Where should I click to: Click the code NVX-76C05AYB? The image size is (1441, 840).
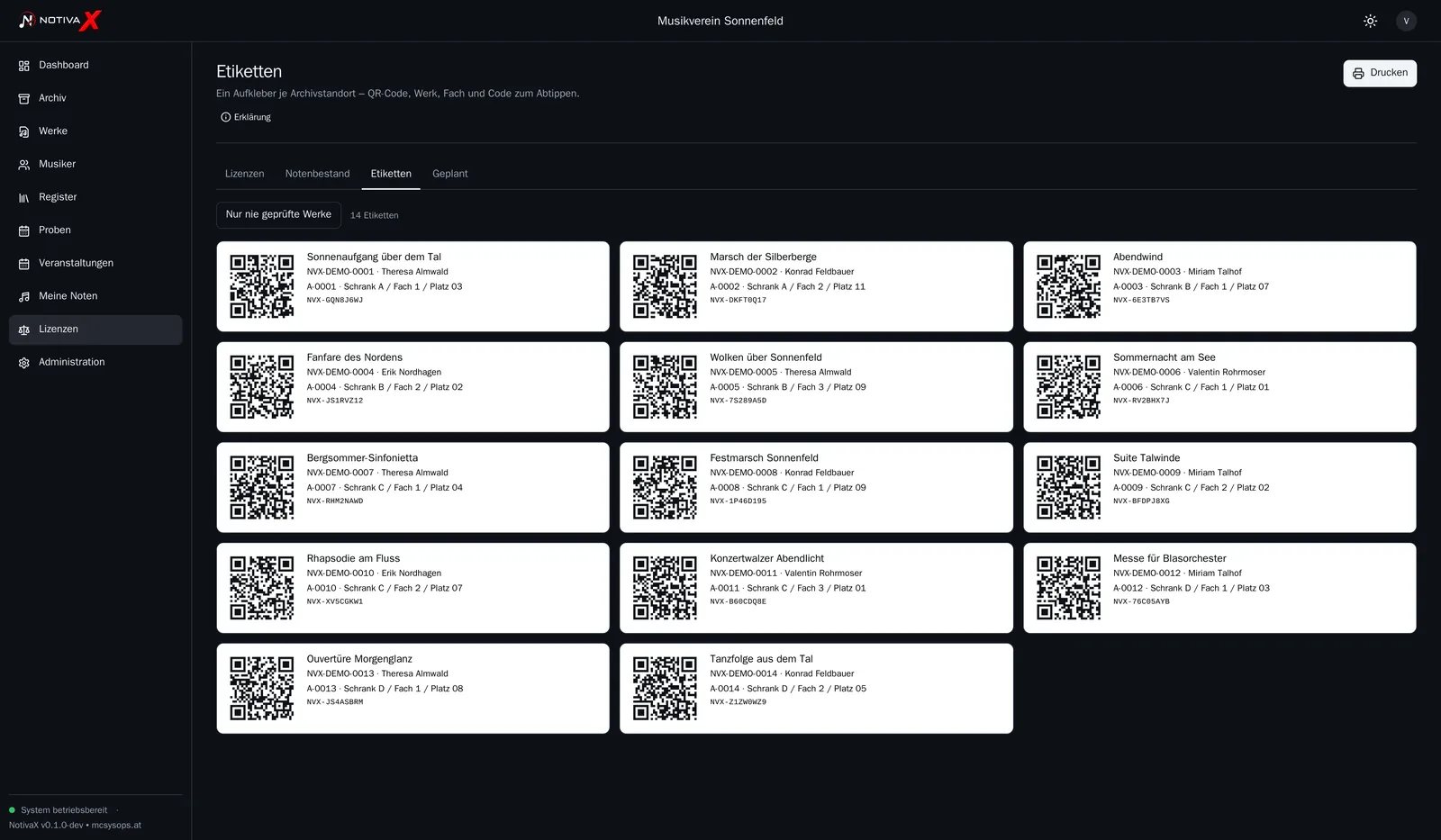pyautogui.click(x=1142, y=602)
